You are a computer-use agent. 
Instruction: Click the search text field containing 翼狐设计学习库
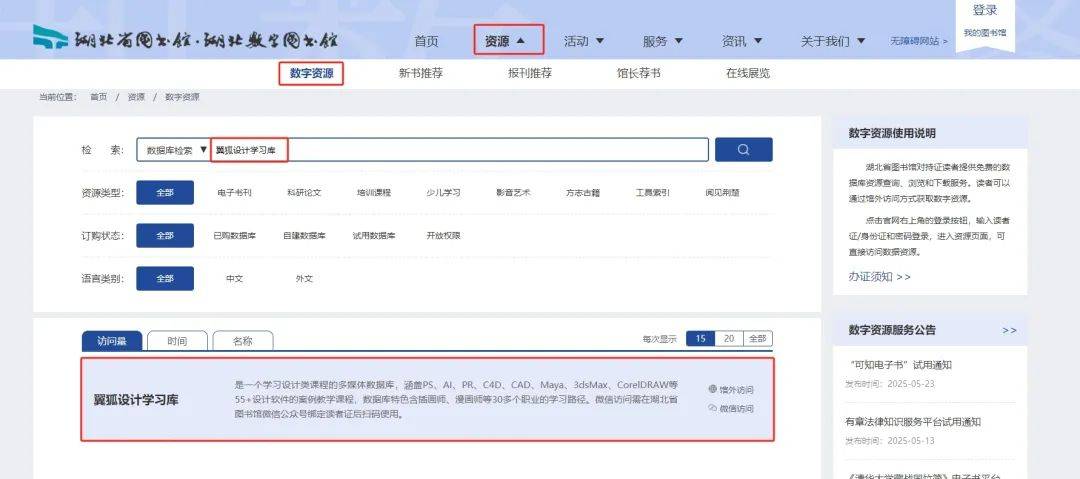point(459,150)
